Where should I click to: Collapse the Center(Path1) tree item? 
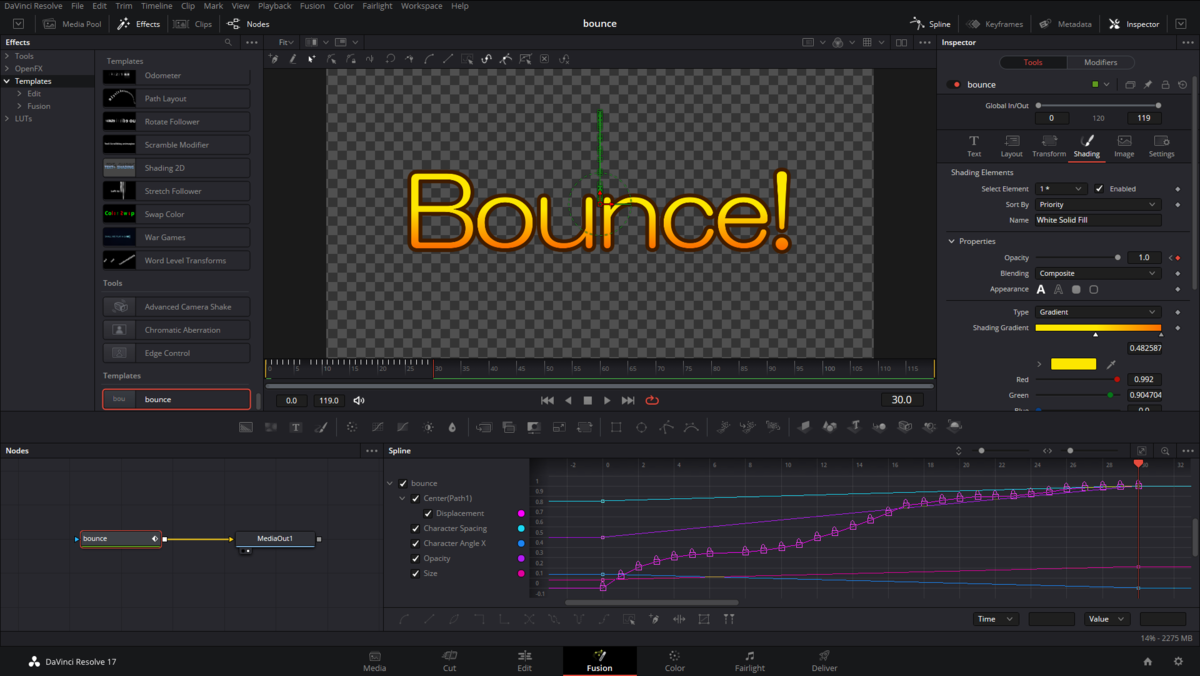tap(402, 498)
